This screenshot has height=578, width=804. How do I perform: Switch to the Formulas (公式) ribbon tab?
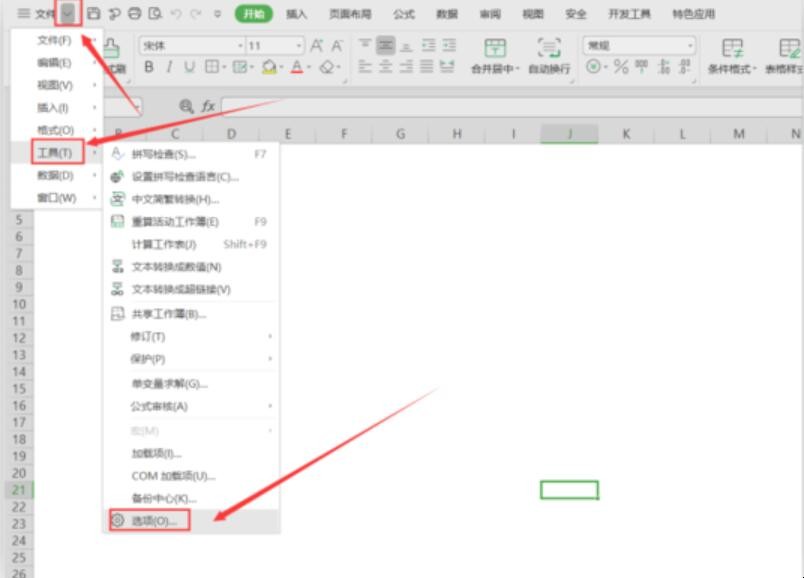404,14
